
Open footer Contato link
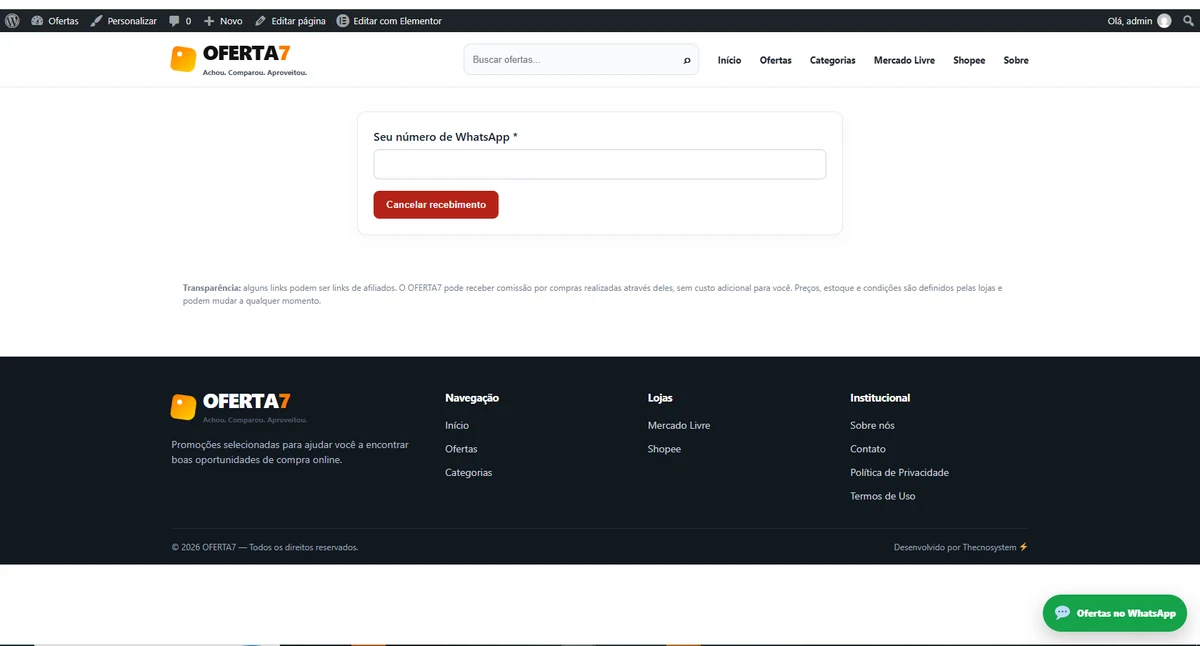(868, 449)
